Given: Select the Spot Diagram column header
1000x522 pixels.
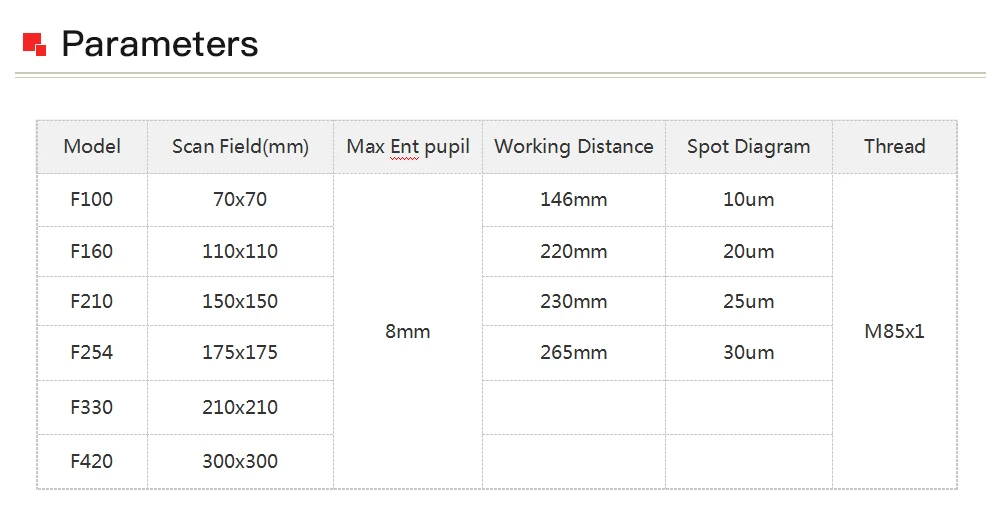Looking at the screenshot, I should (x=749, y=147).
